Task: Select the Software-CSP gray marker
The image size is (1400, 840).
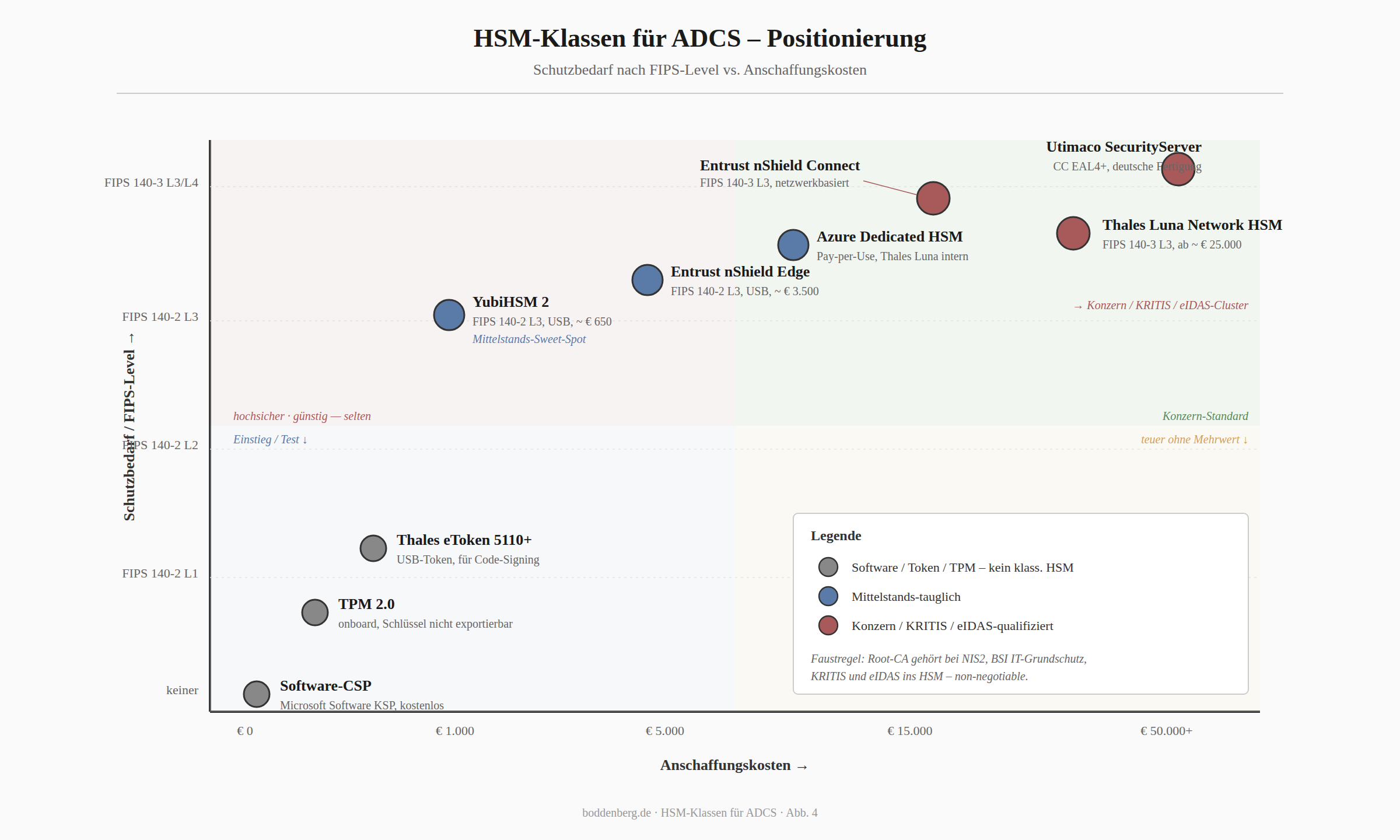Action: [257, 694]
